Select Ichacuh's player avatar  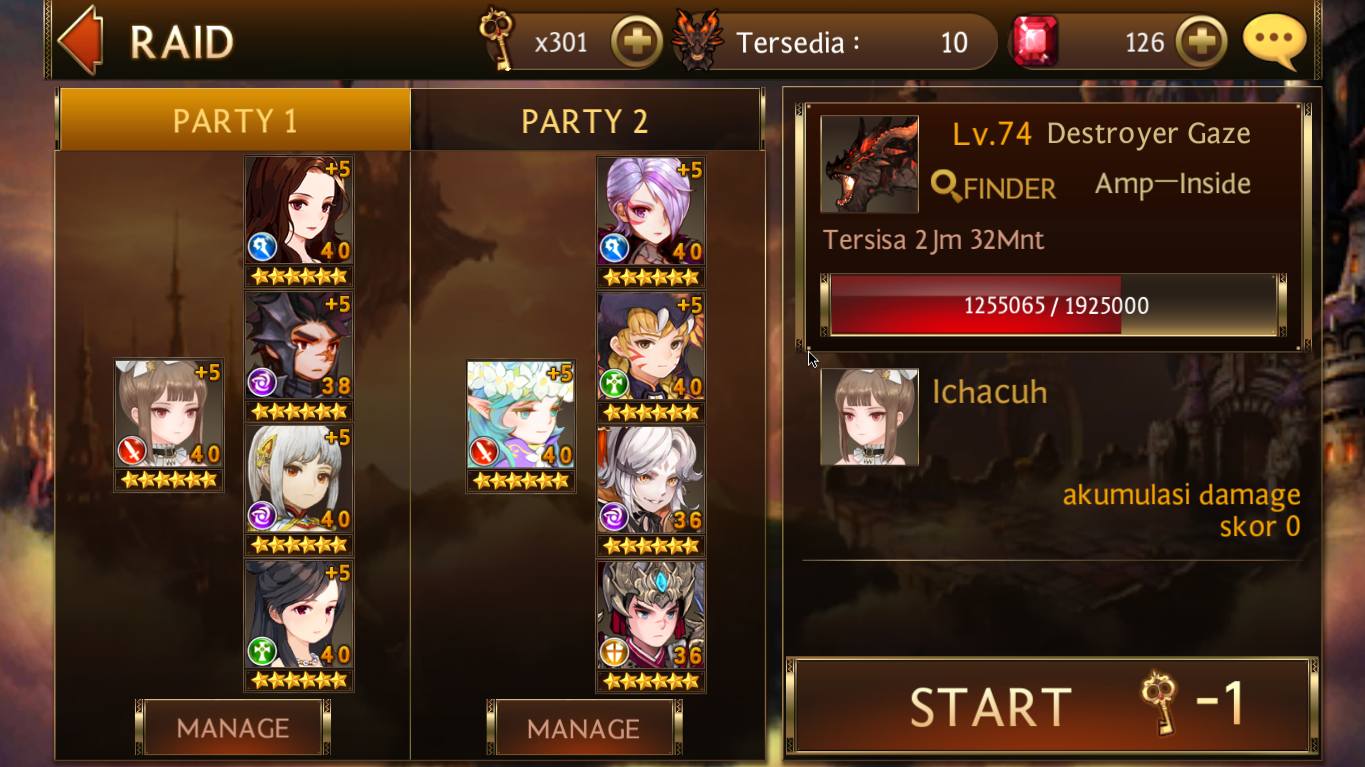[869, 417]
